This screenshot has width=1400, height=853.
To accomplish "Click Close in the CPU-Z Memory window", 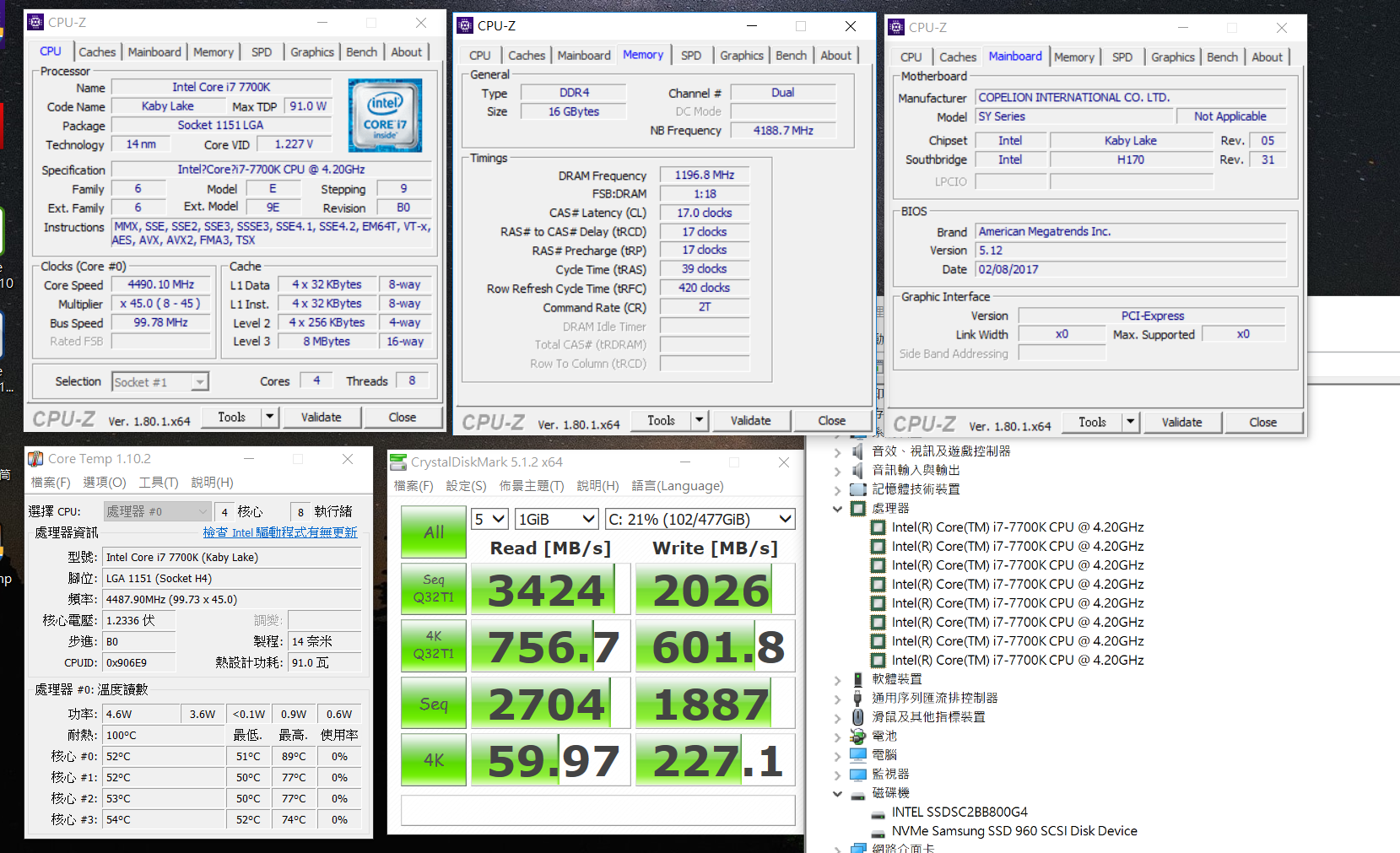I will [x=831, y=420].
